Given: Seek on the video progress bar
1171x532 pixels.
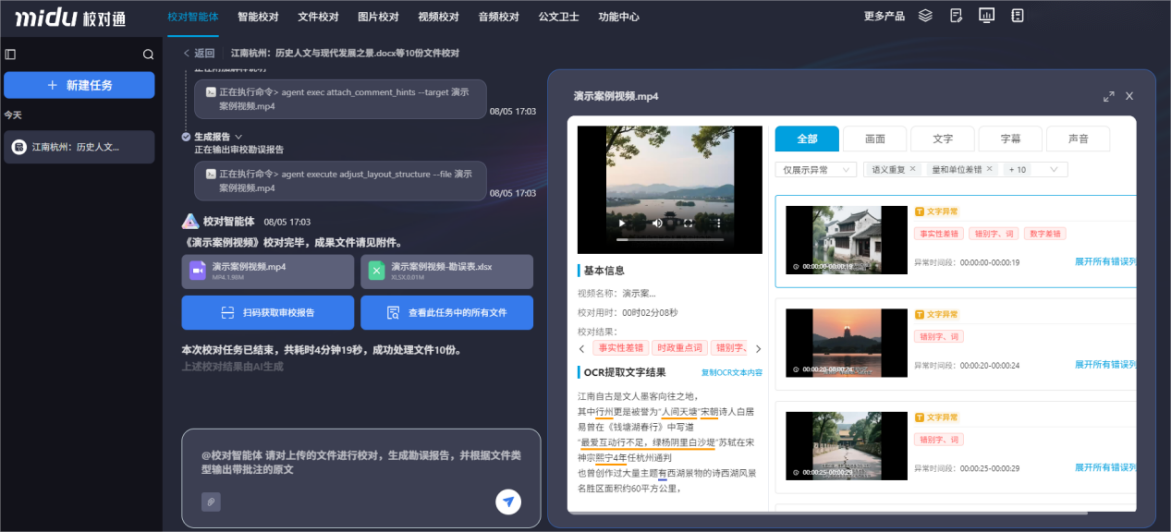Looking at the screenshot, I should click(670, 240).
